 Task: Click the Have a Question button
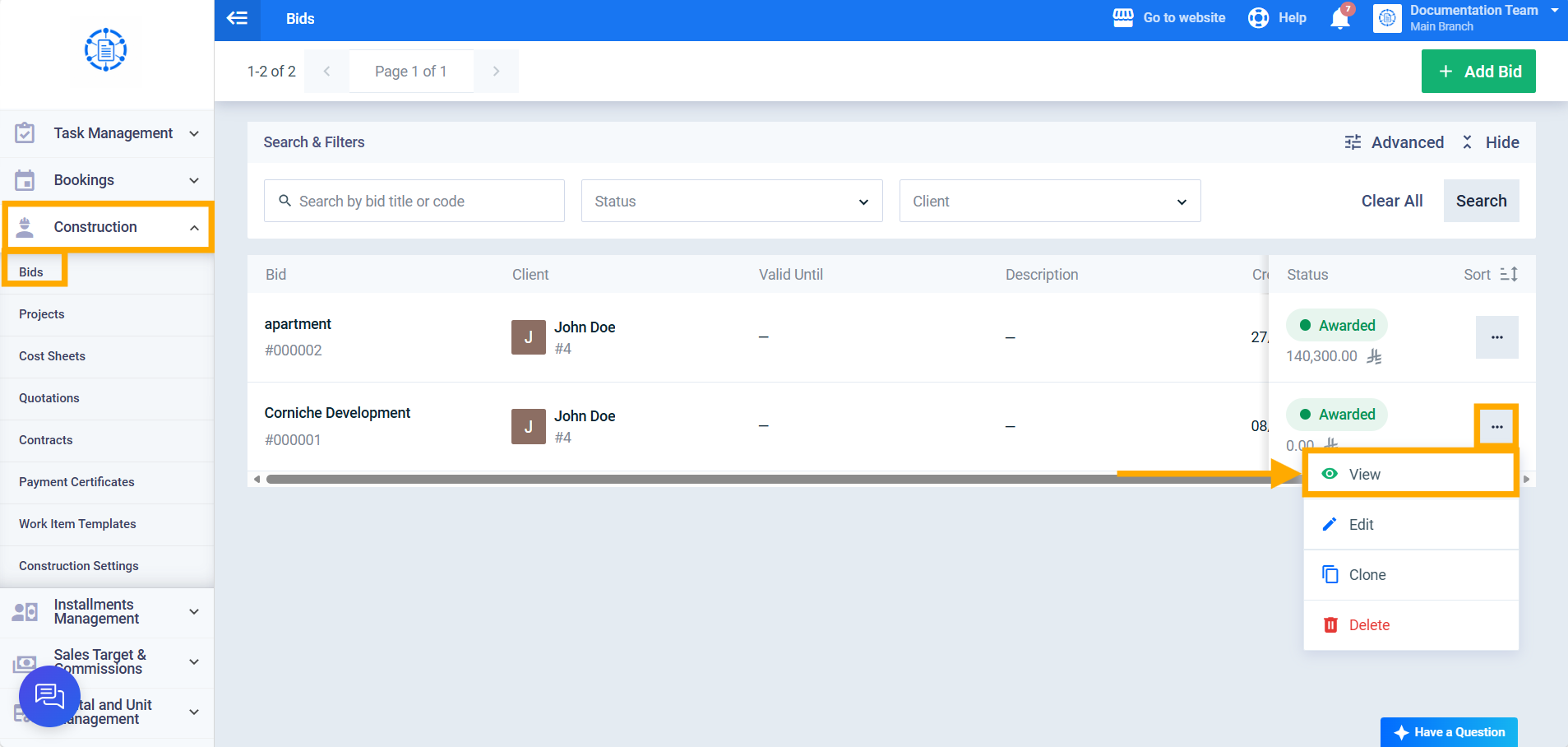click(x=1449, y=732)
